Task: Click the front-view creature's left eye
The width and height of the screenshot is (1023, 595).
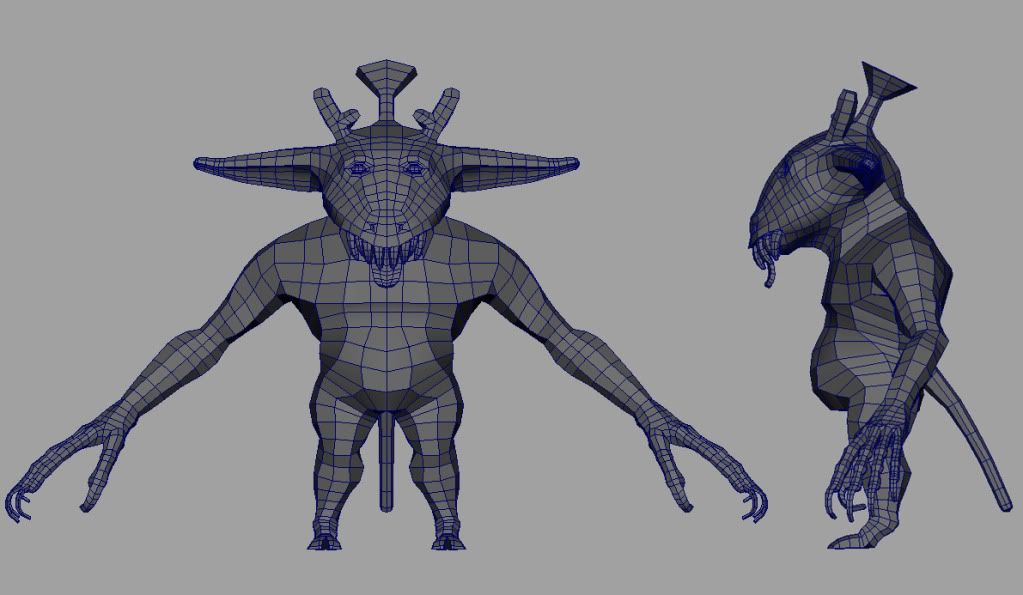Action: coord(358,170)
